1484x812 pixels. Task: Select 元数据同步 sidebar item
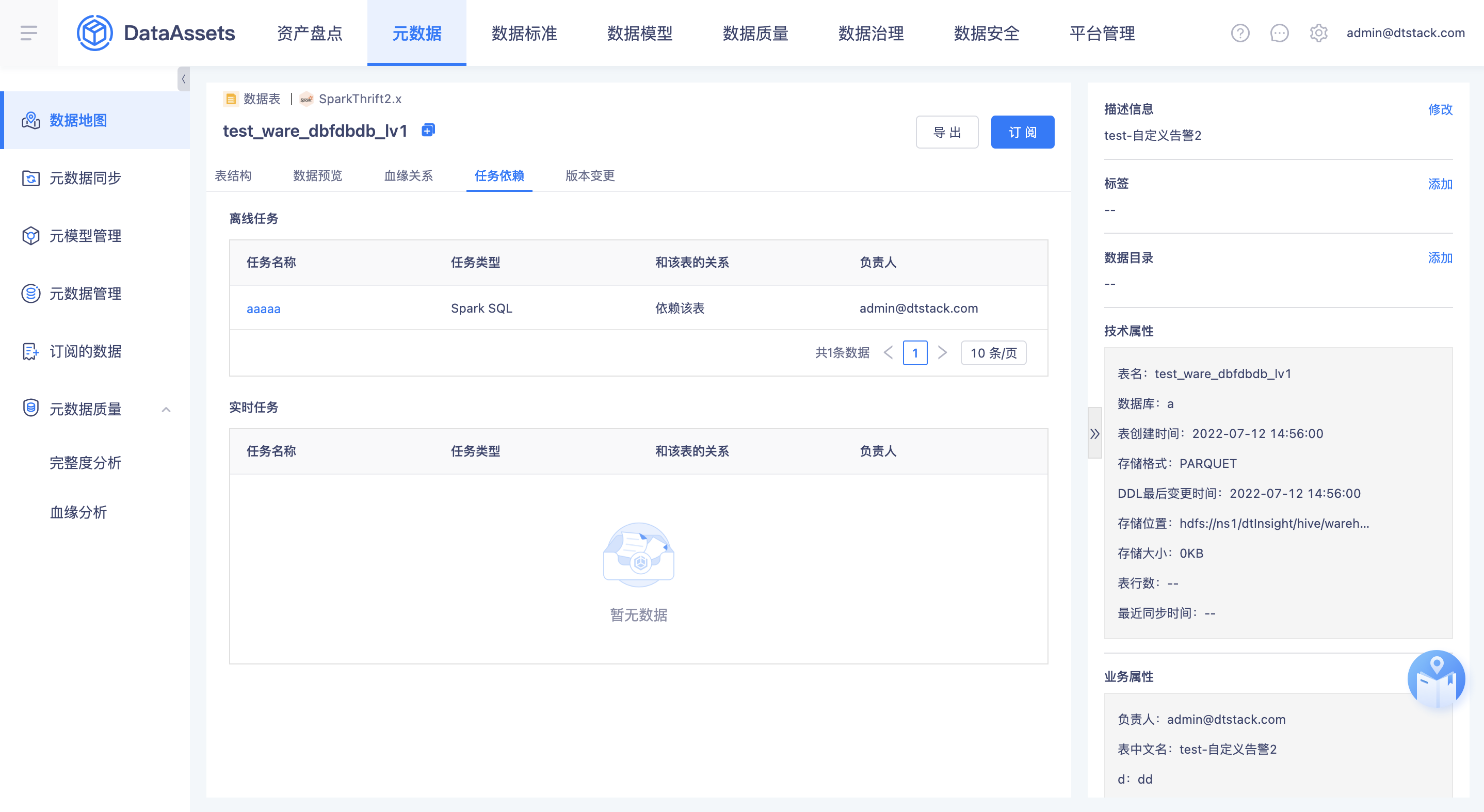click(94, 178)
